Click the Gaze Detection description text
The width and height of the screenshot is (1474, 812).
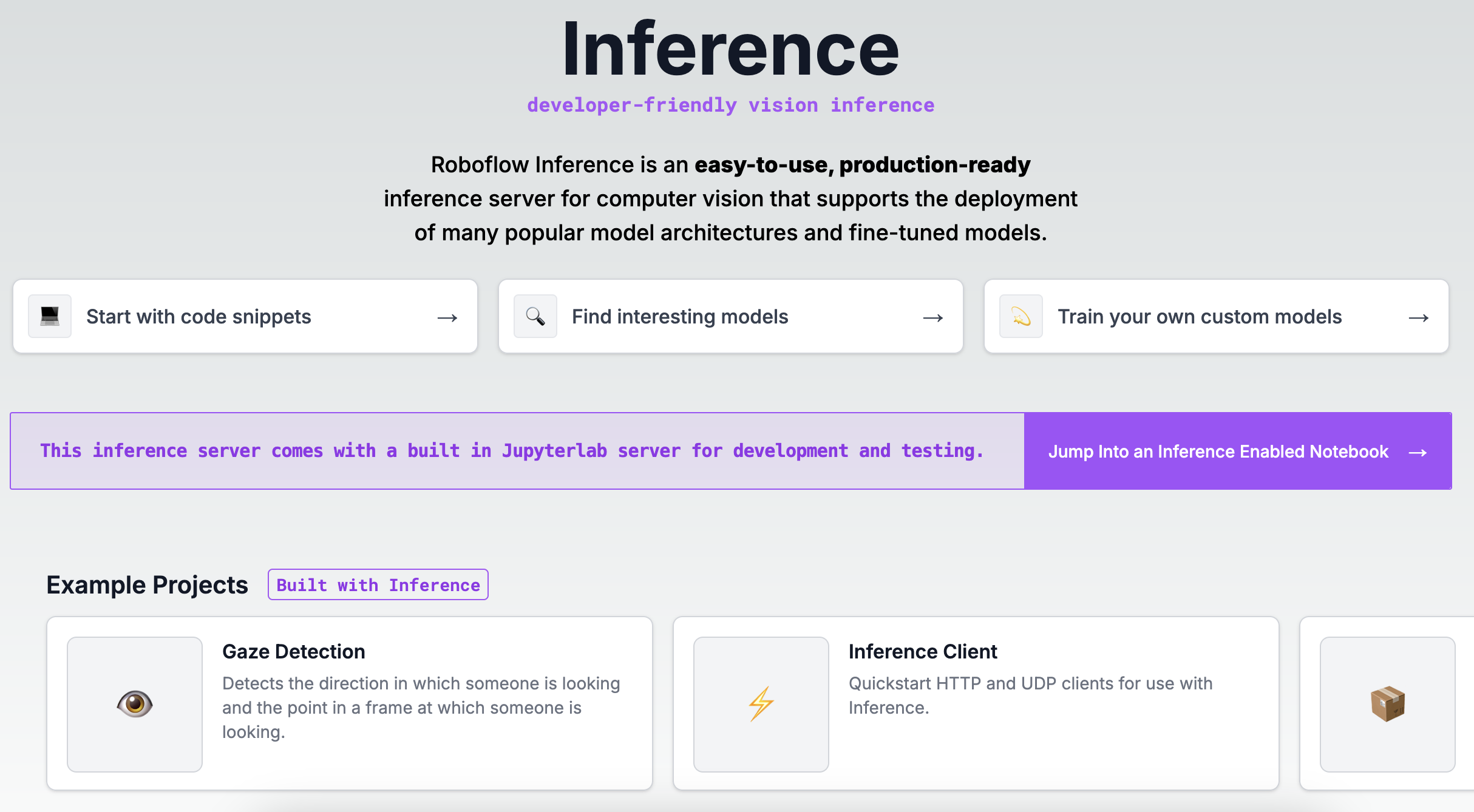(x=421, y=708)
